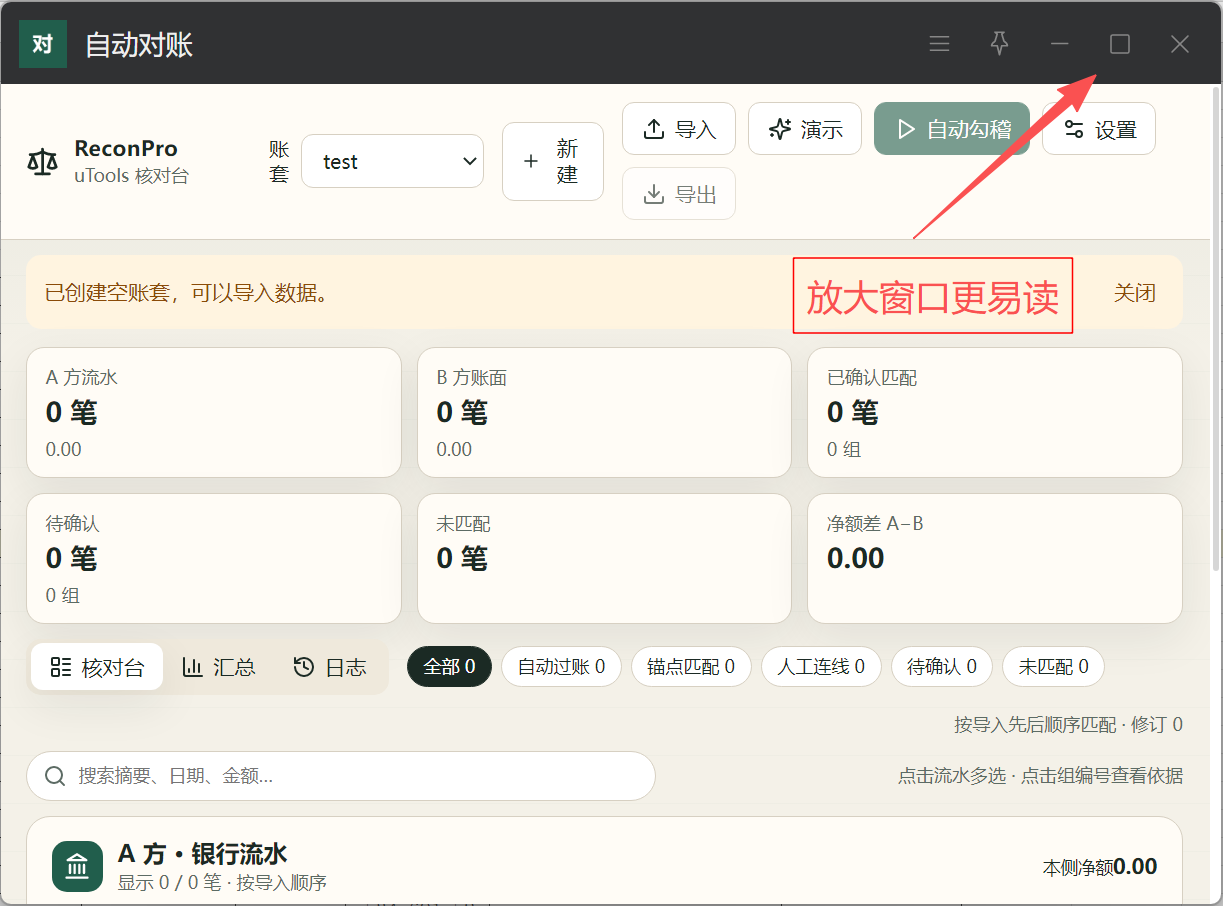Click the 已创建空账套，可以导入数据。 notice text
Viewport: 1223px width, 906px height.
(x=187, y=293)
